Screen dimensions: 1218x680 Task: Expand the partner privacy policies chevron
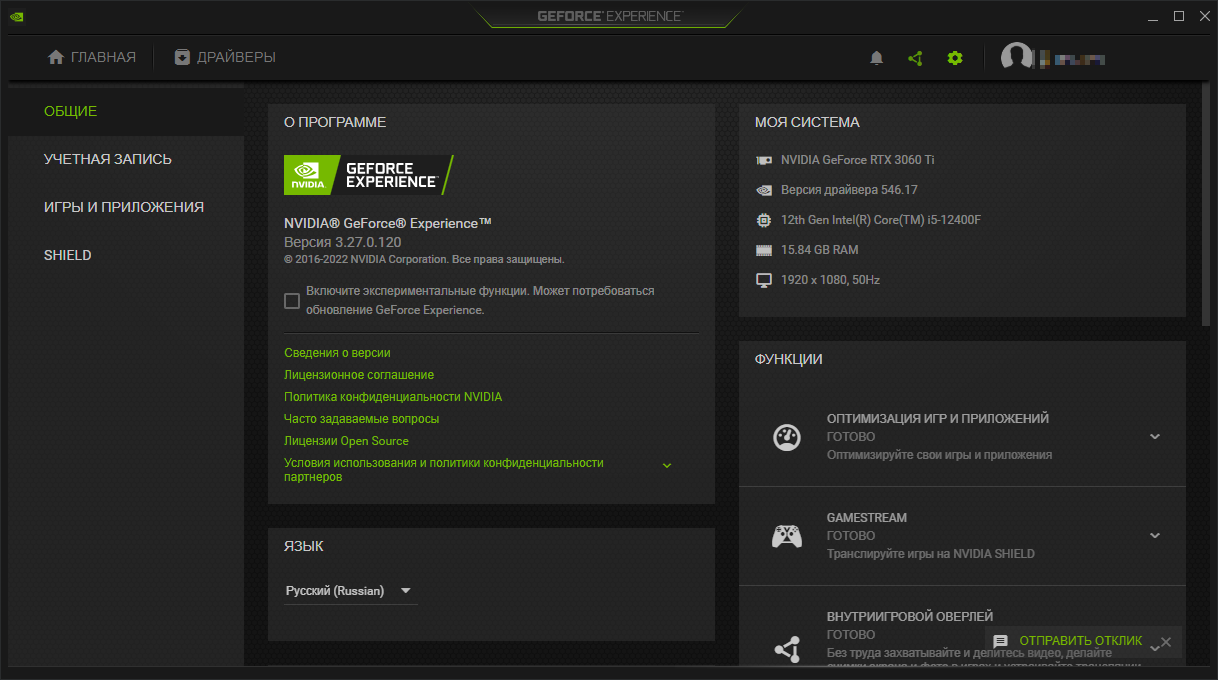[x=667, y=466]
